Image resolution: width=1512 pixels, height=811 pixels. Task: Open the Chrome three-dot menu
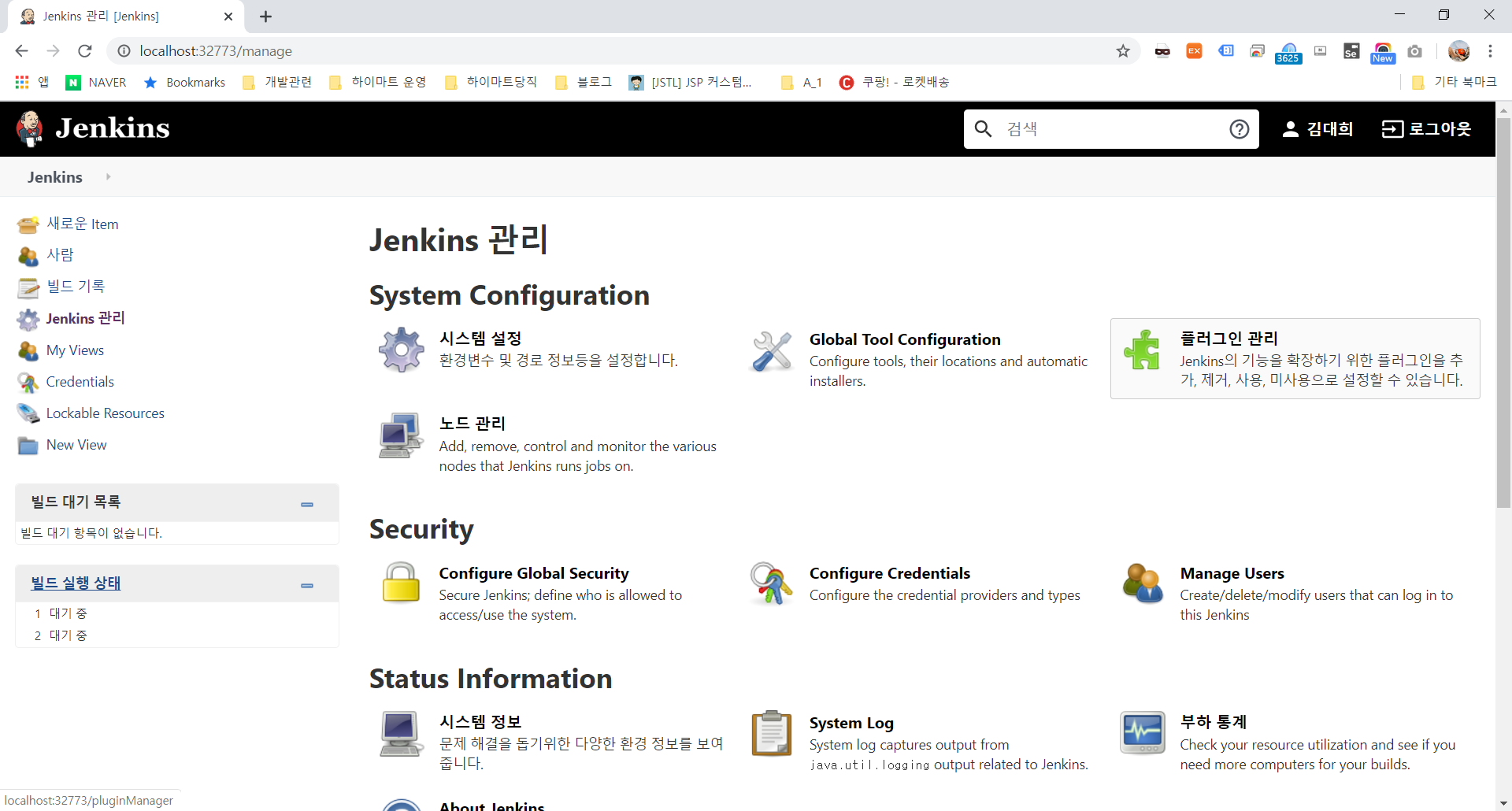(1490, 51)
